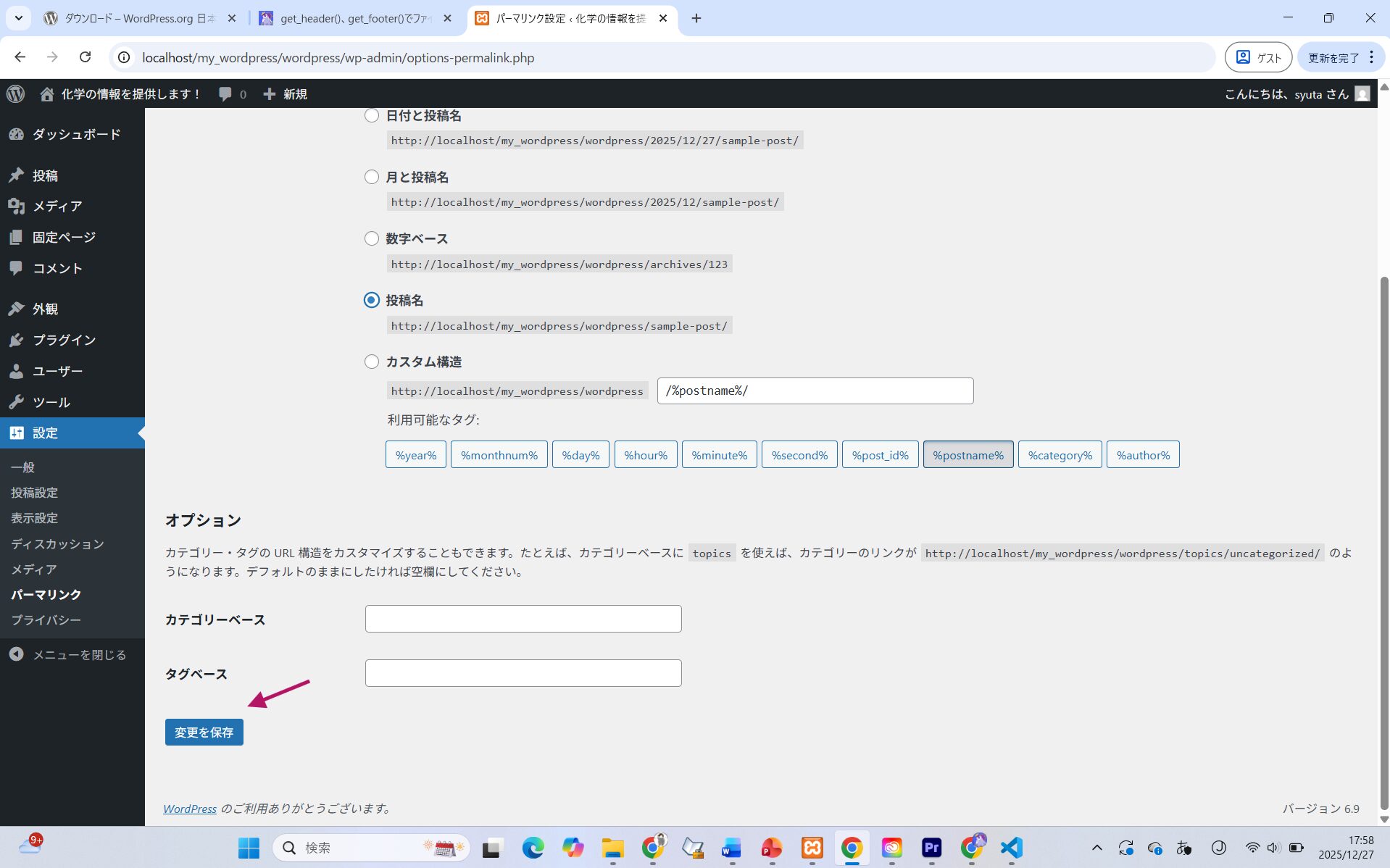Insert the %category% tag button
This screenshot has width=1390, height=868.
tap(1060, 455)
